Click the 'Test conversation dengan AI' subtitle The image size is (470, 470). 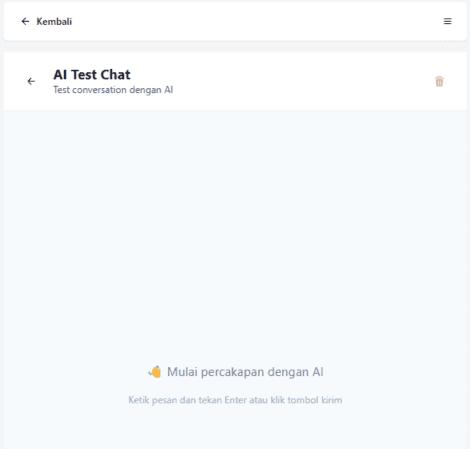point(113,90)
